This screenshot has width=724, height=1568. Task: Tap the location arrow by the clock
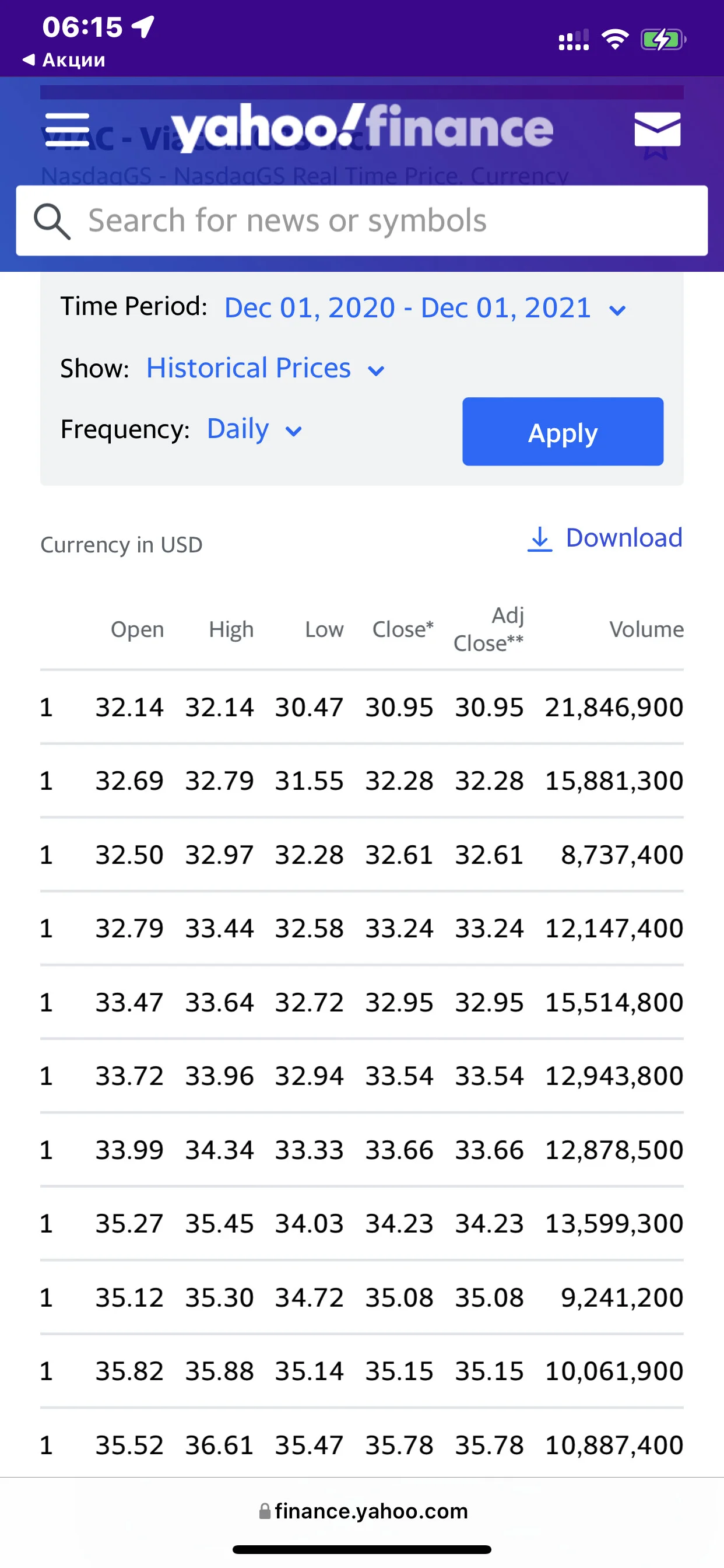143,26
